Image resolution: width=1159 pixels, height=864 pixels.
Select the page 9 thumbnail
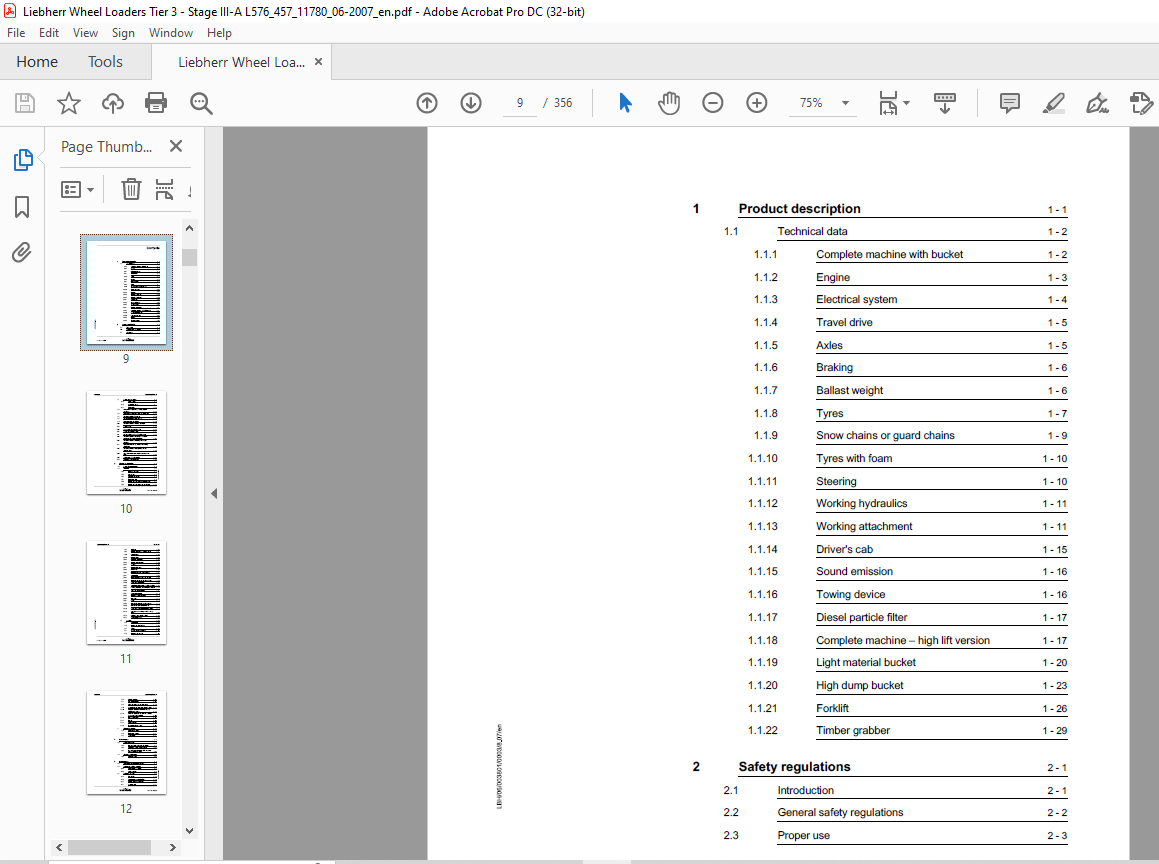[126, 292]
